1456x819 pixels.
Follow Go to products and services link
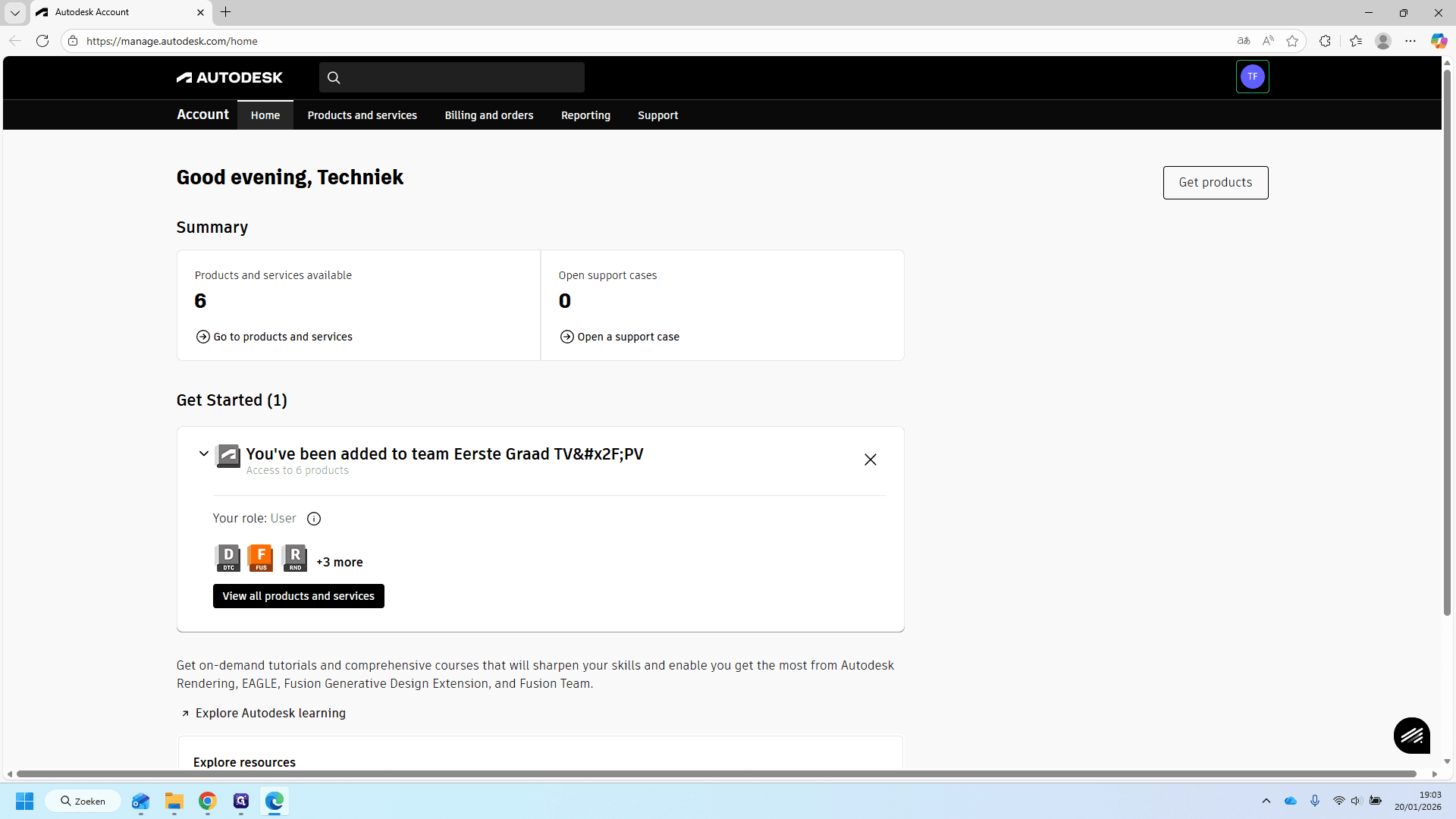(x=275, y=337)
